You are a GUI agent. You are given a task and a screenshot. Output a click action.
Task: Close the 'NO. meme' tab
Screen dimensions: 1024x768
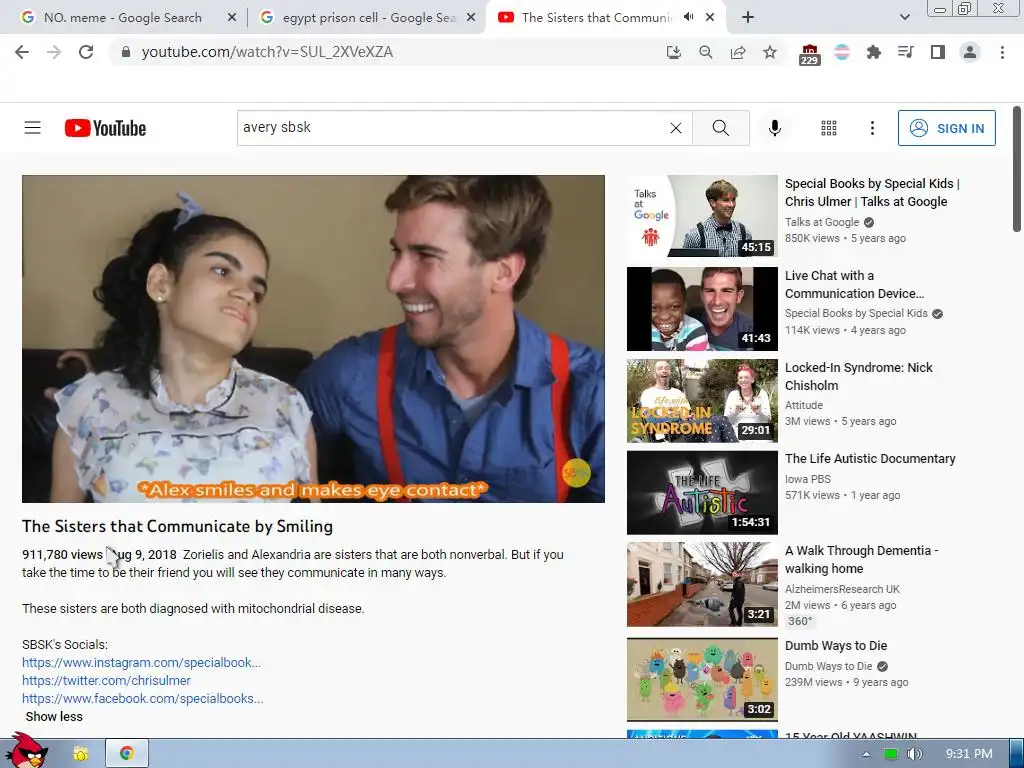click(x=232, y=18)
